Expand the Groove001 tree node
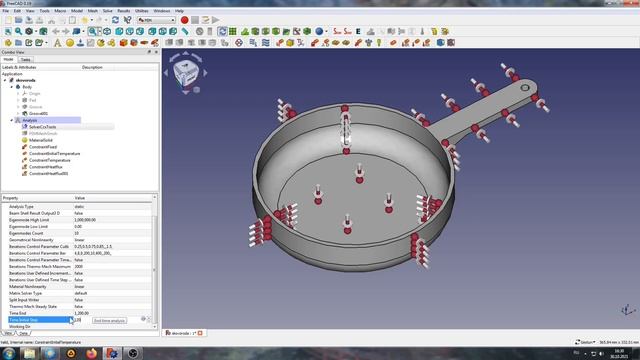The width and height of the screenshot is (640, 360). point(18,113)
